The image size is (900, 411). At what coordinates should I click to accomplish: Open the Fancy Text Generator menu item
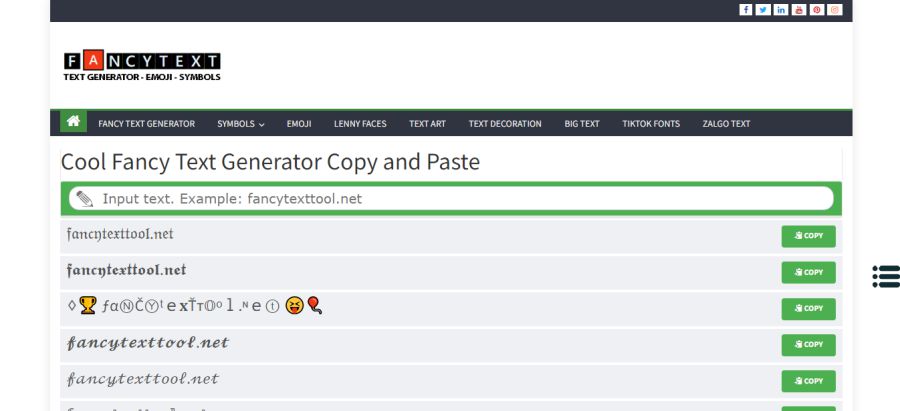[x=146, y=123]
